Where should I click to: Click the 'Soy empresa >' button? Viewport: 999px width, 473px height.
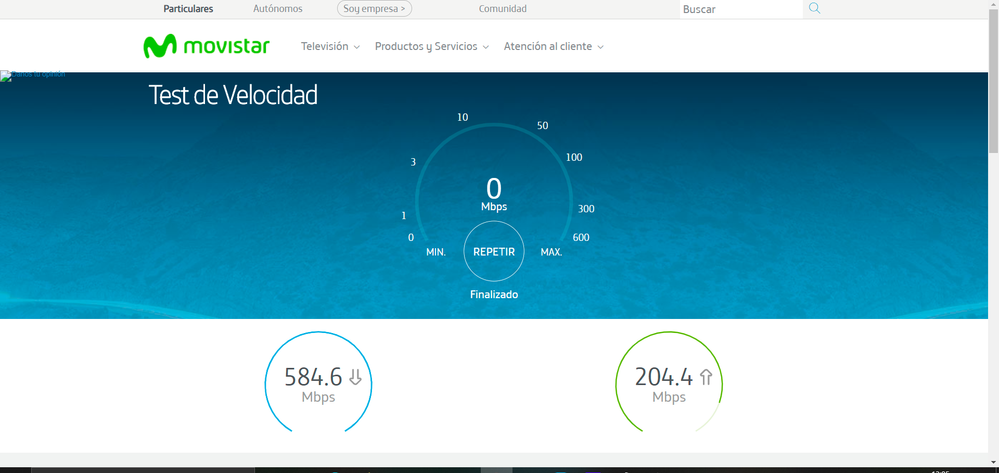pos(375,9)
